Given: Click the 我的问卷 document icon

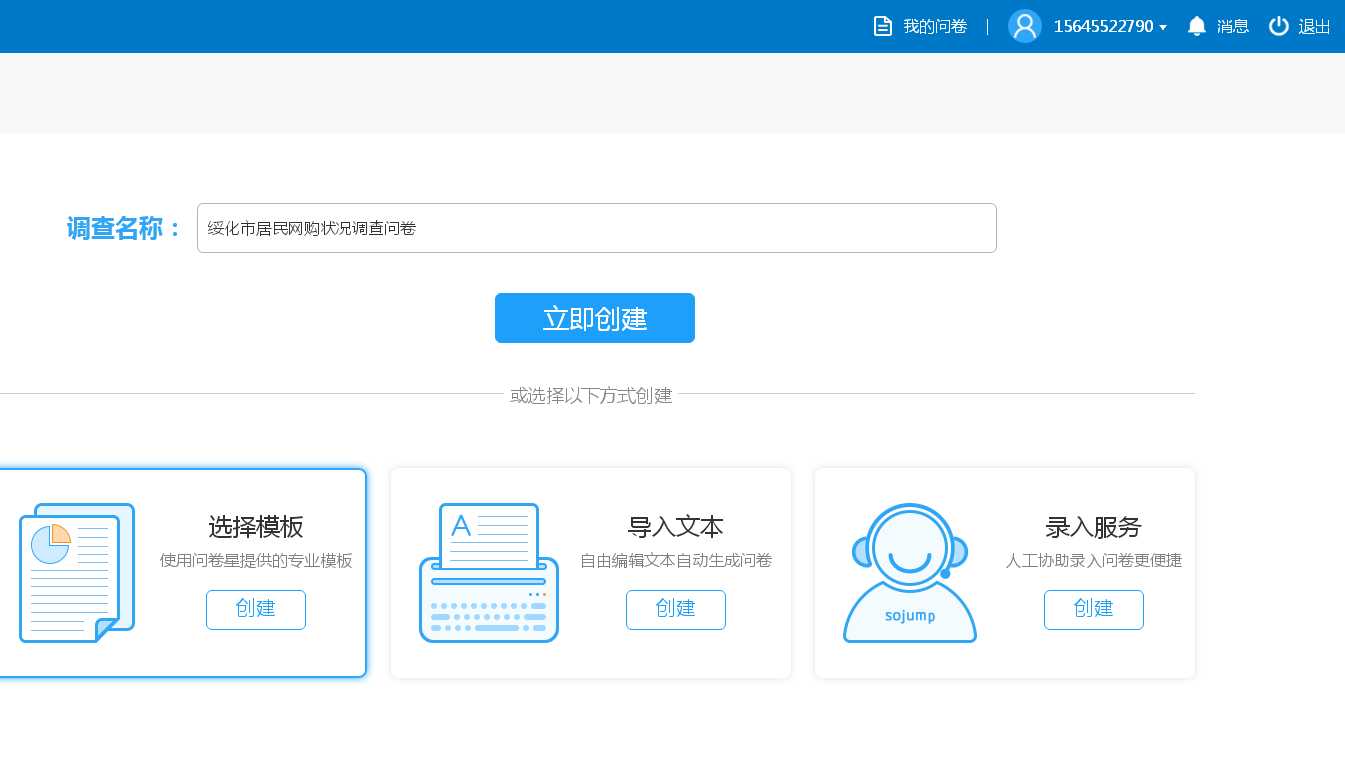Looking at the screenshot, I should pos(883,26).
